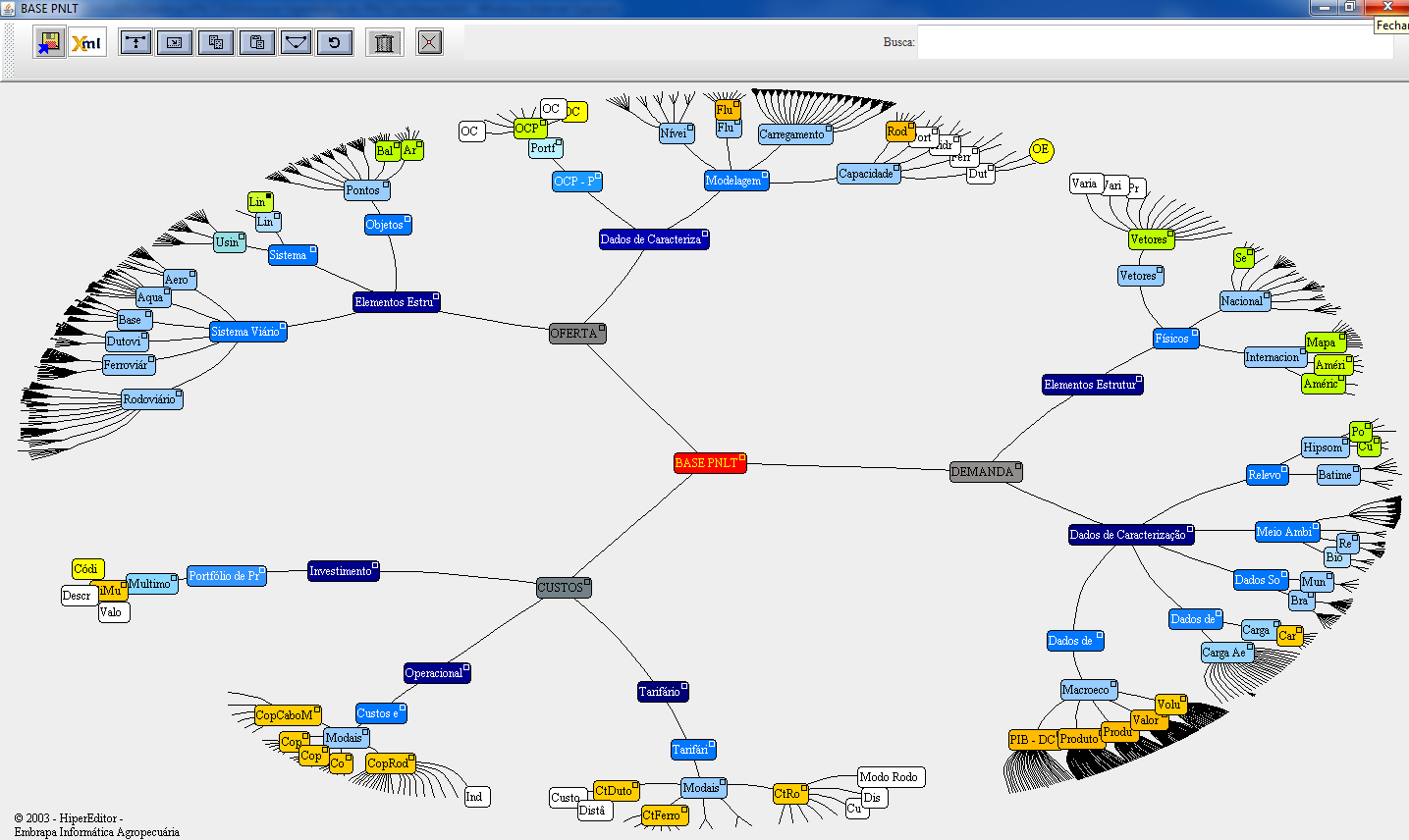1409x840 pixels.
Task: Click into the Busca search field
Action: pyautogui.click(x=1155, y=42)
